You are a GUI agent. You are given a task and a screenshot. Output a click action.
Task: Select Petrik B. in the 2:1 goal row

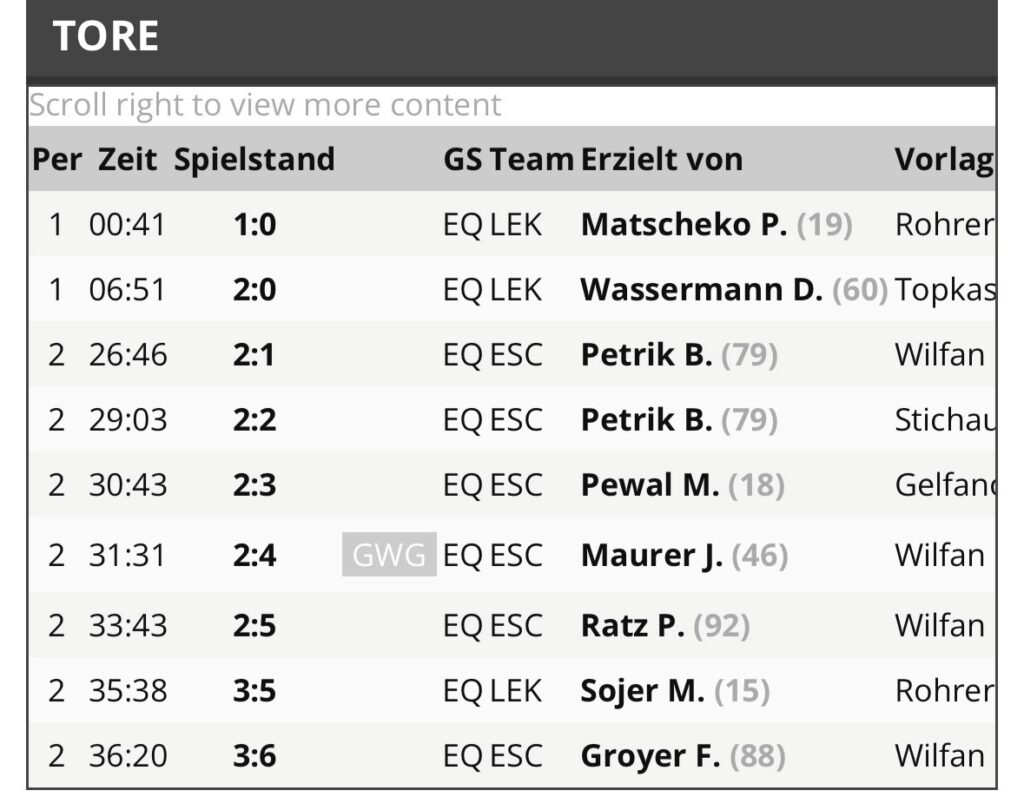(x=646, y=355)
